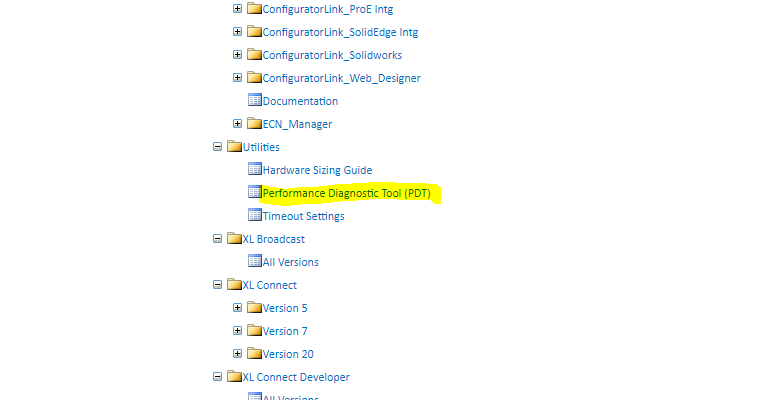
Task: Click the Hardware Sizing Guide list icon
Action: 255,169
